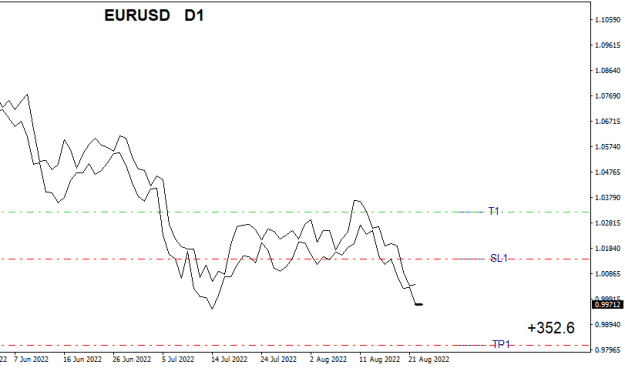Click the 1.01840 price axis label
625x368 pixels.
[x=608, y=248]
